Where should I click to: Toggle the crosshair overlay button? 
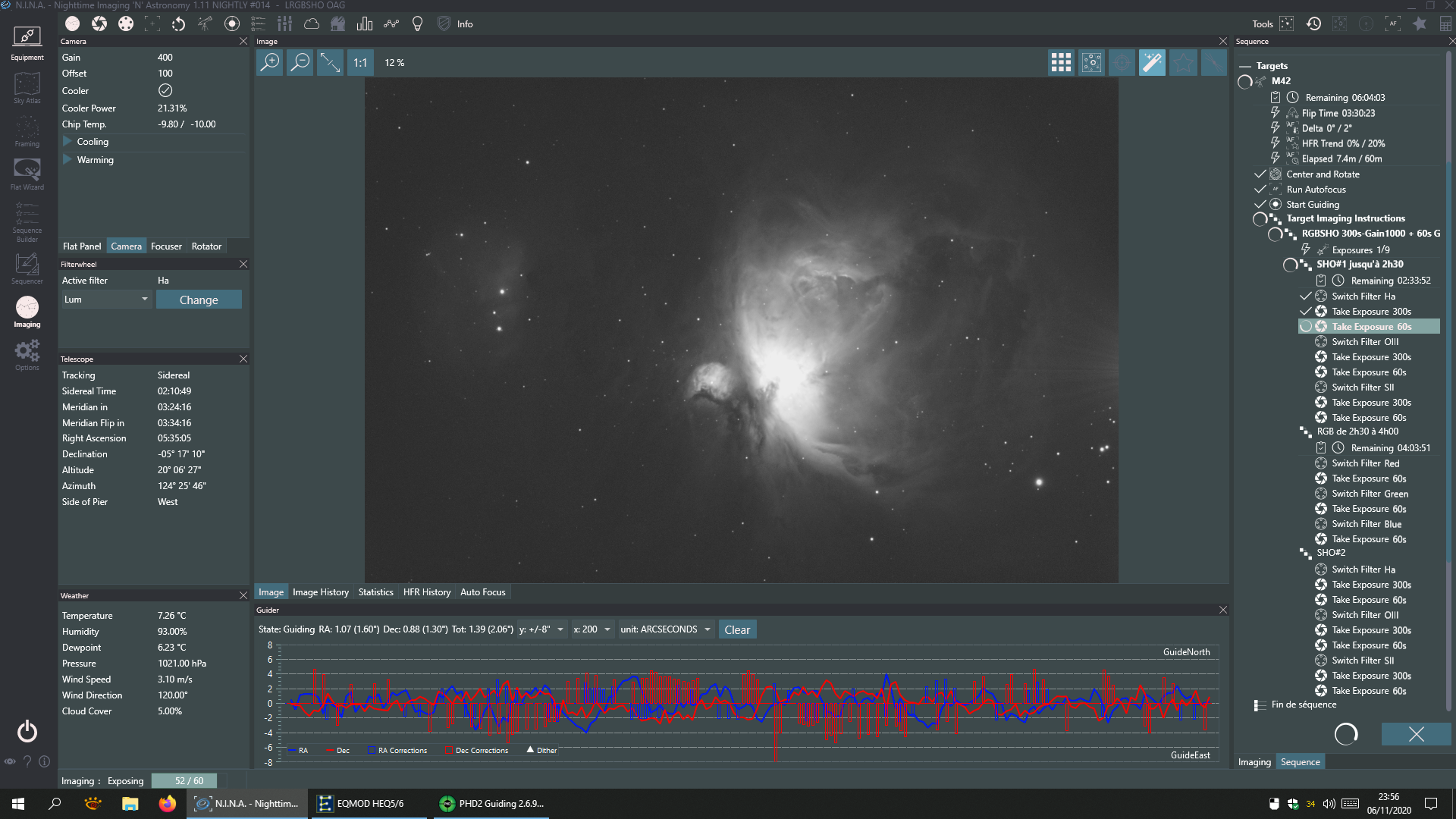pyautogui.click(x=1122, y=63)
